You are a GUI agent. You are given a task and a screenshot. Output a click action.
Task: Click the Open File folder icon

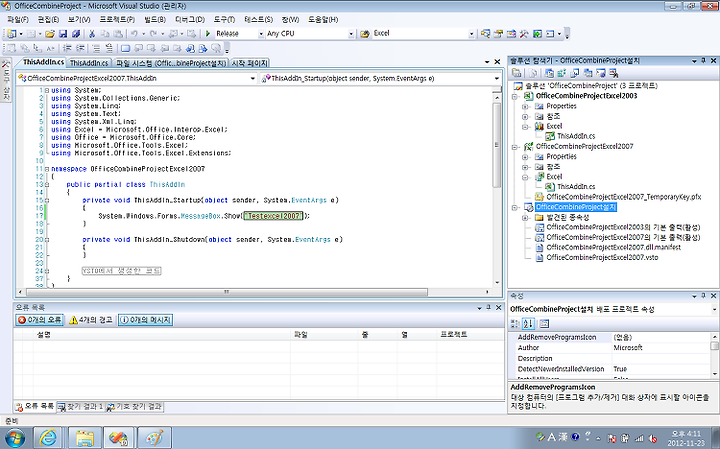tap(50, 34)
